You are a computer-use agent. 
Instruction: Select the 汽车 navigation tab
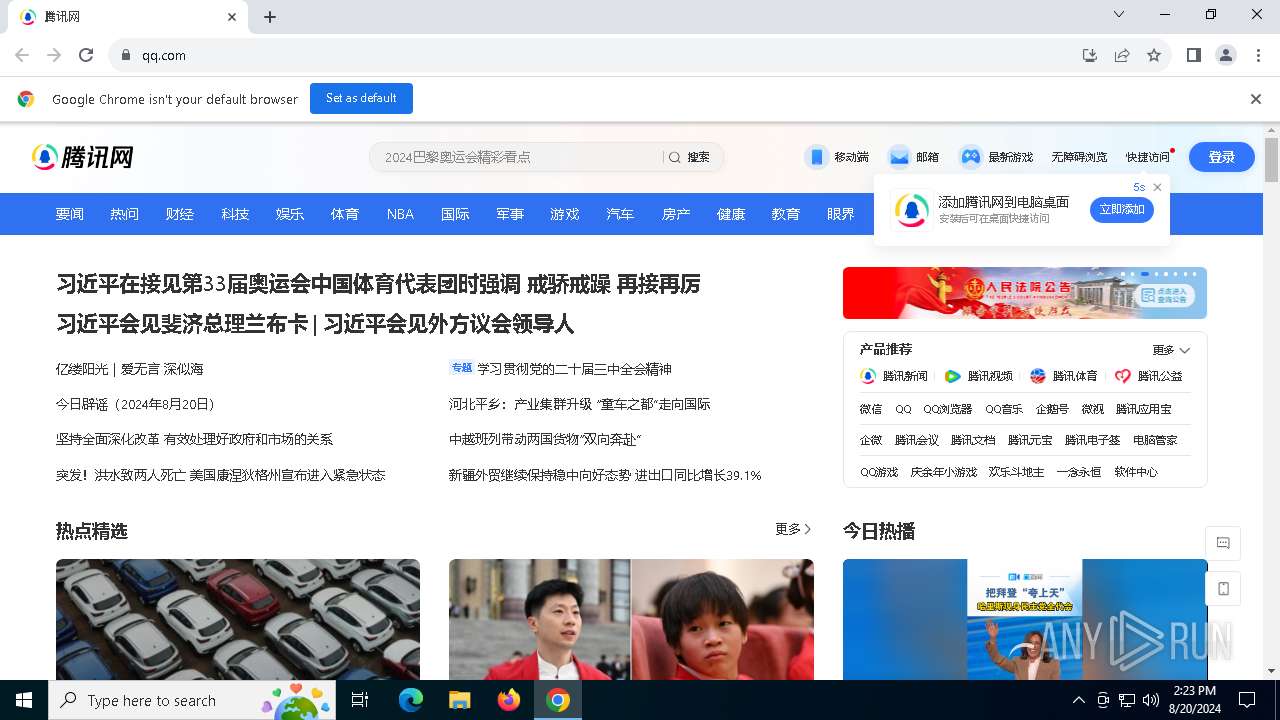pos(620,214)
